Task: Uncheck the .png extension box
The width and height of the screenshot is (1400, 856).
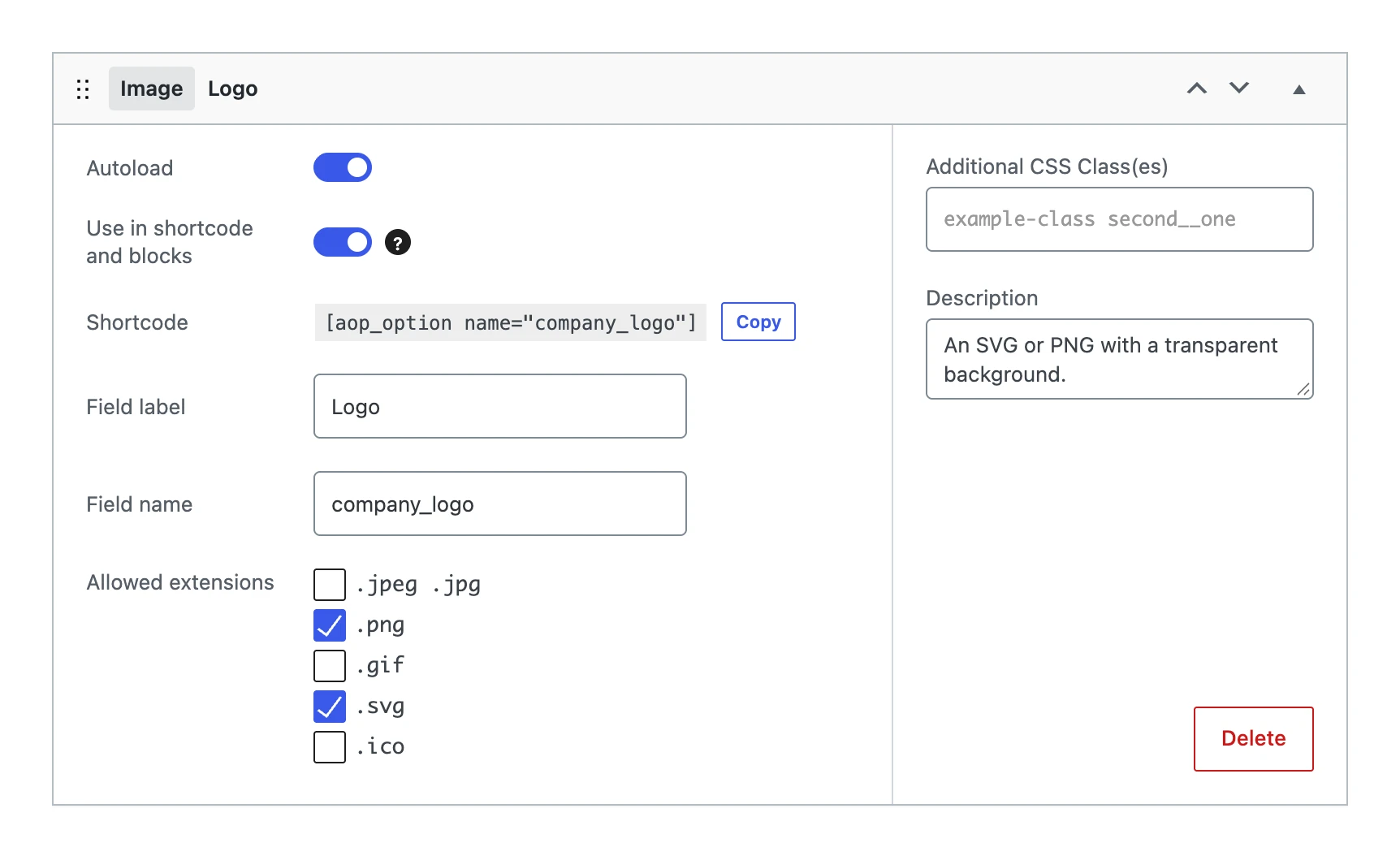Action: click(330, 625)
